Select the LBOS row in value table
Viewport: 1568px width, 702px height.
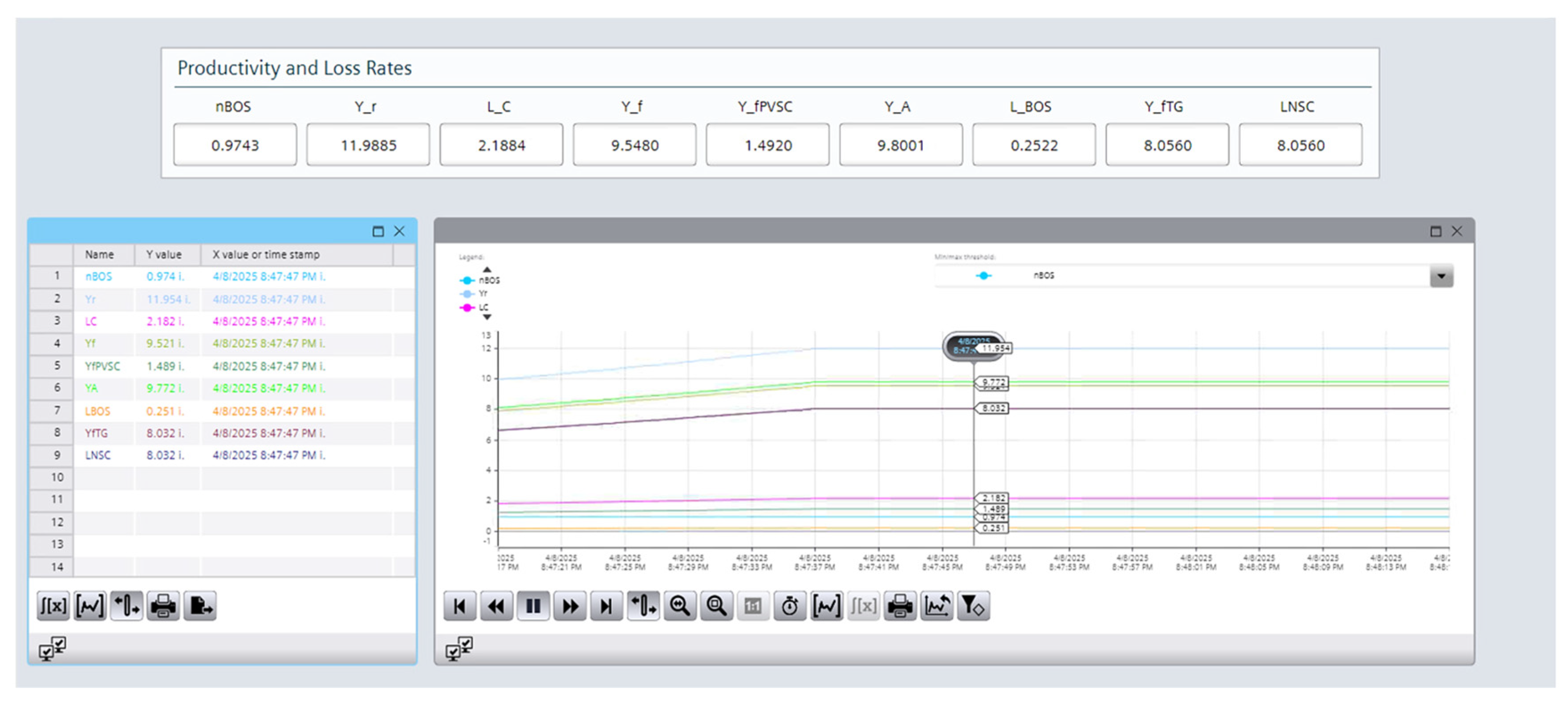97,411
